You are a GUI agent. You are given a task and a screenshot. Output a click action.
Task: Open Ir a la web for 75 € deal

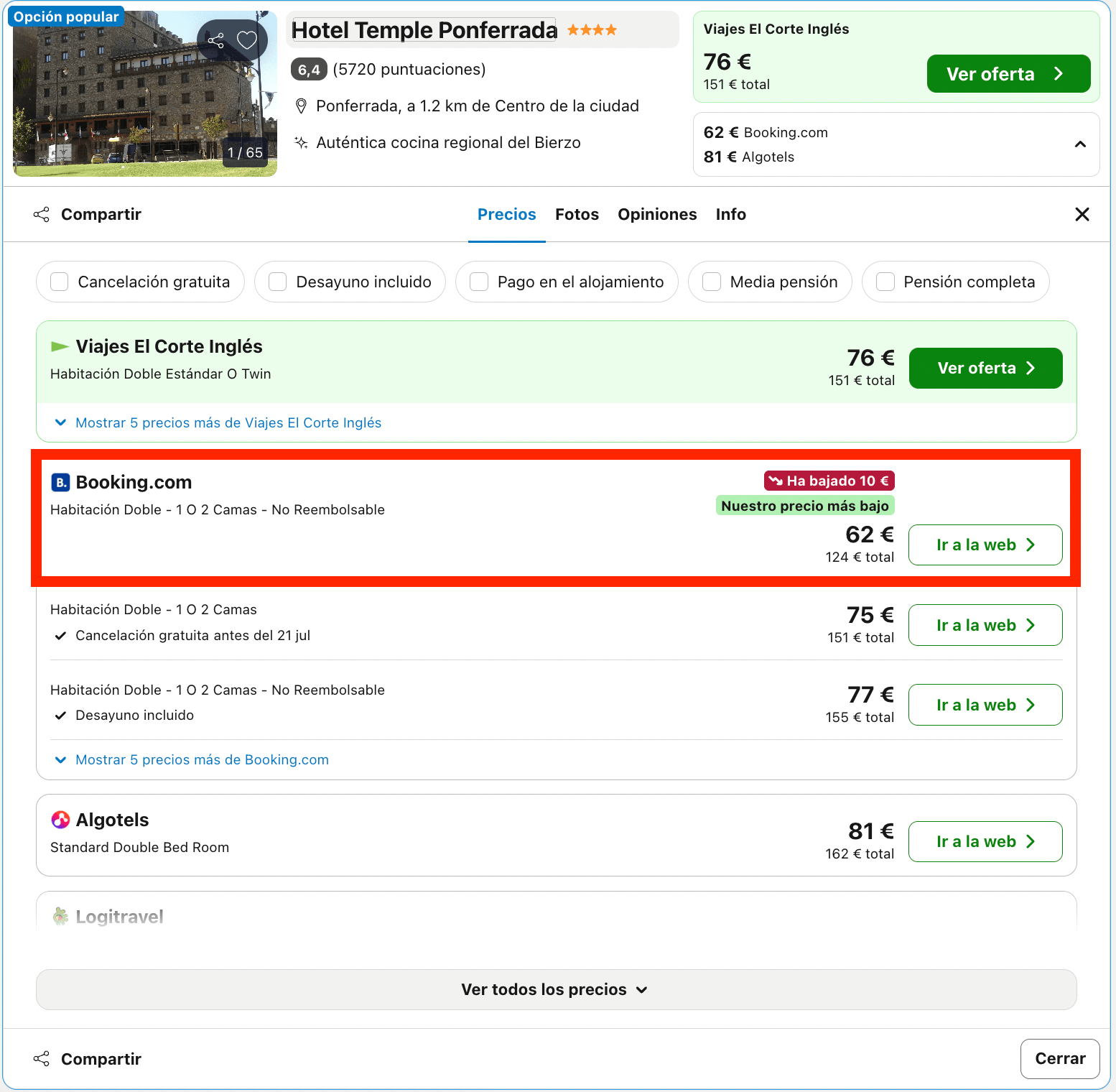point(985,625)
